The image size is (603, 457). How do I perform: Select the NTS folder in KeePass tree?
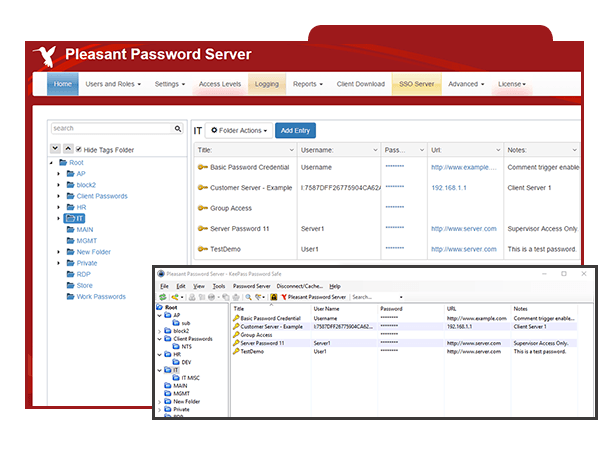point(182,346)
